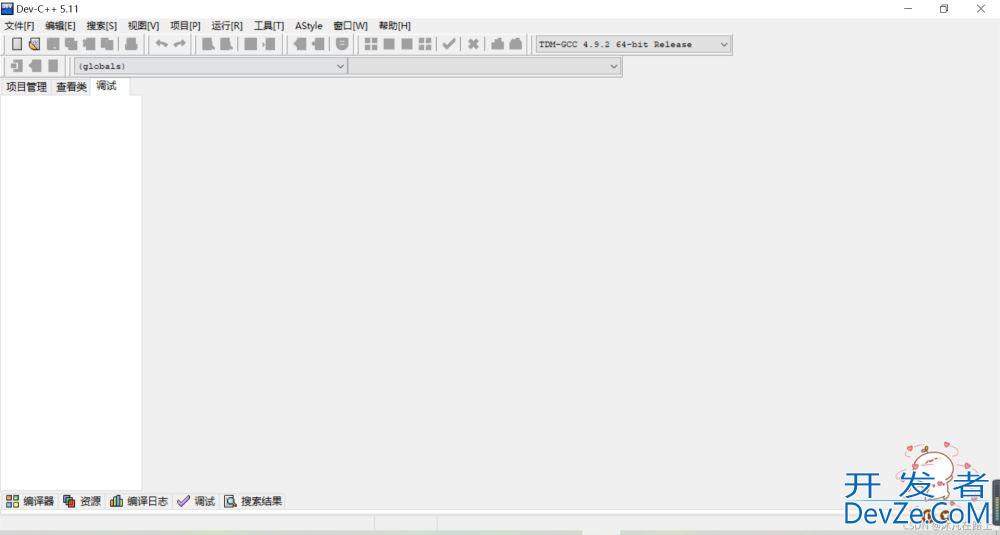Open the 视图[V] menu
This screenshot has width=1000, height=535.
click(143, 26)
